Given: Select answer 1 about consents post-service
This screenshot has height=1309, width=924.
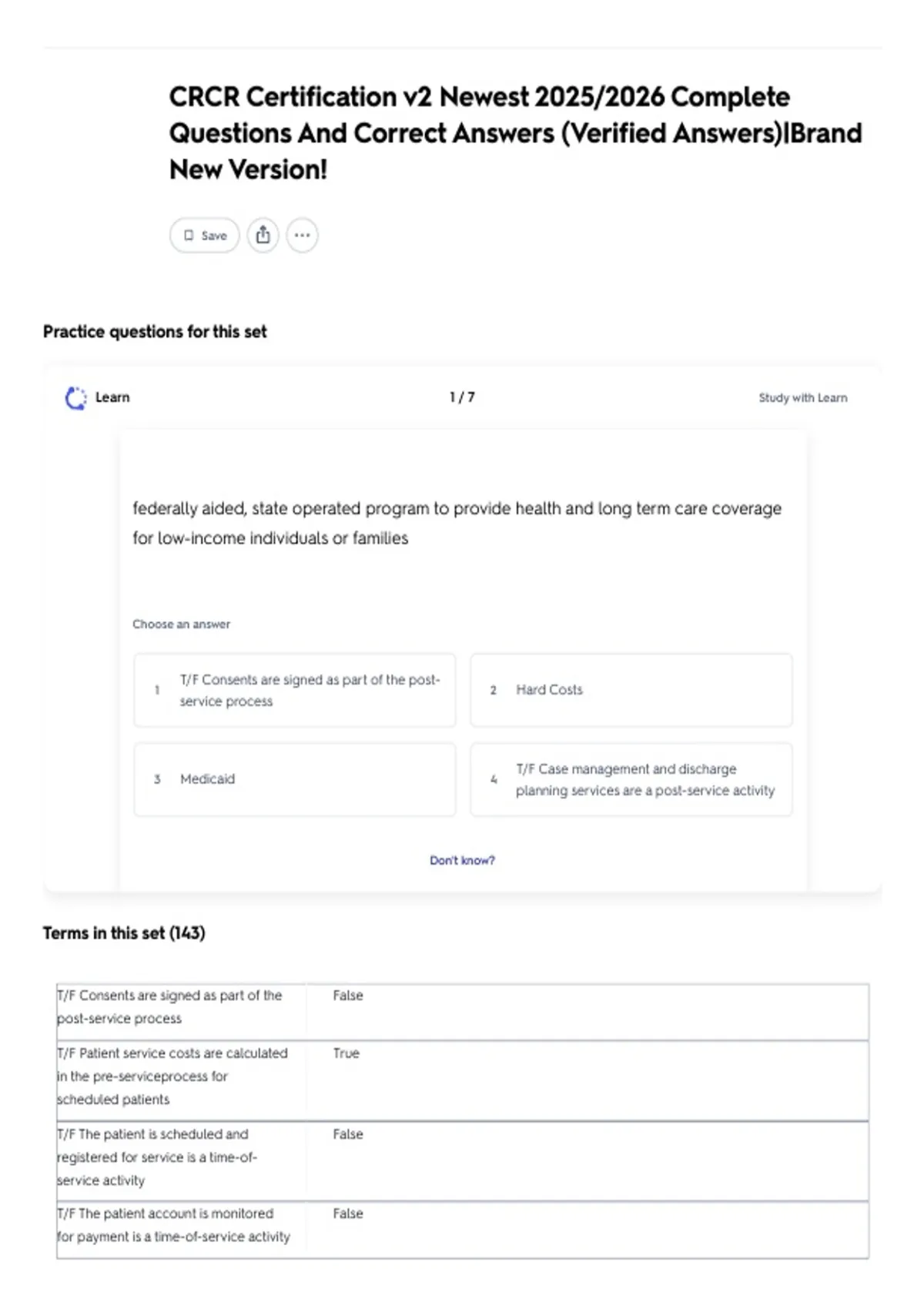Looking at the screenshot, I should pyautogui.click(x=295, y=691).
